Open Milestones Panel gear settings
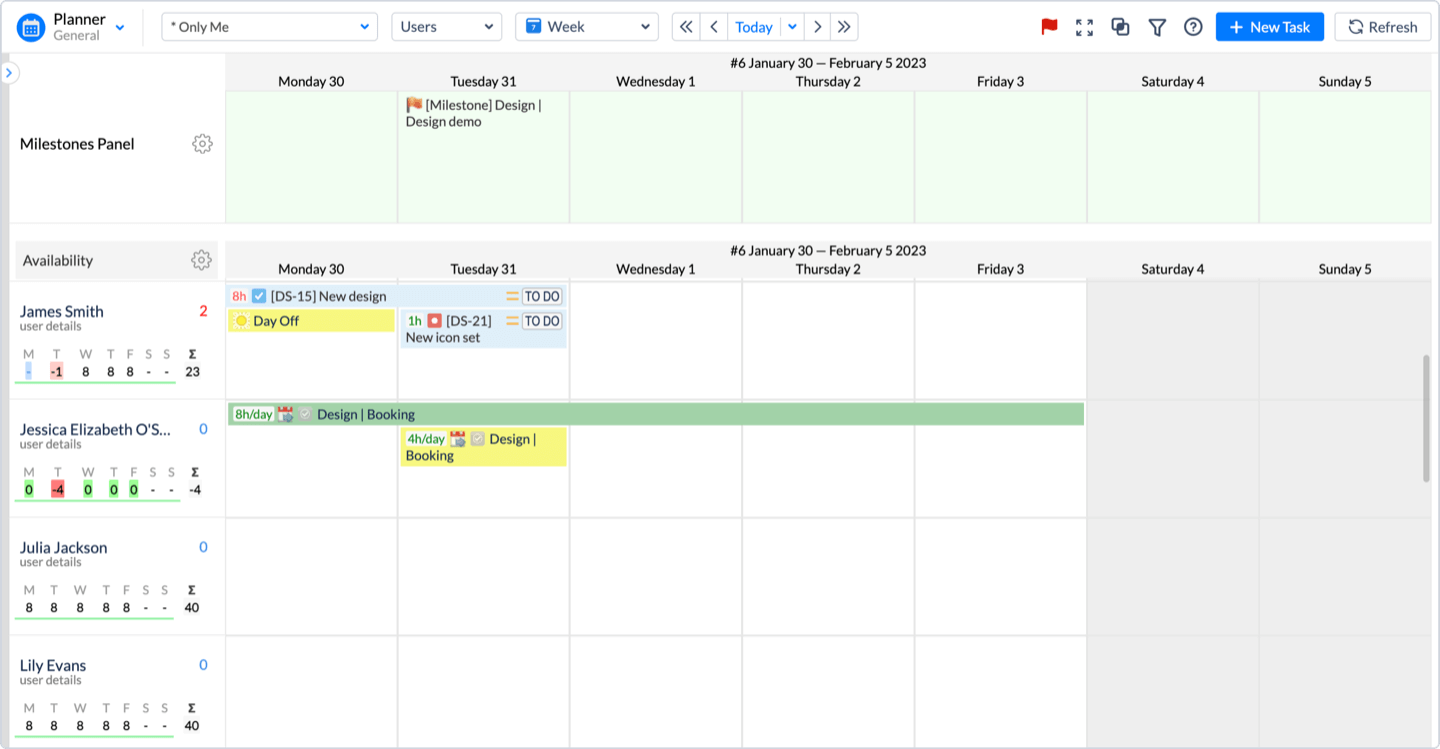The height and width of the screenshot is (749, 1440). (202, 144)
